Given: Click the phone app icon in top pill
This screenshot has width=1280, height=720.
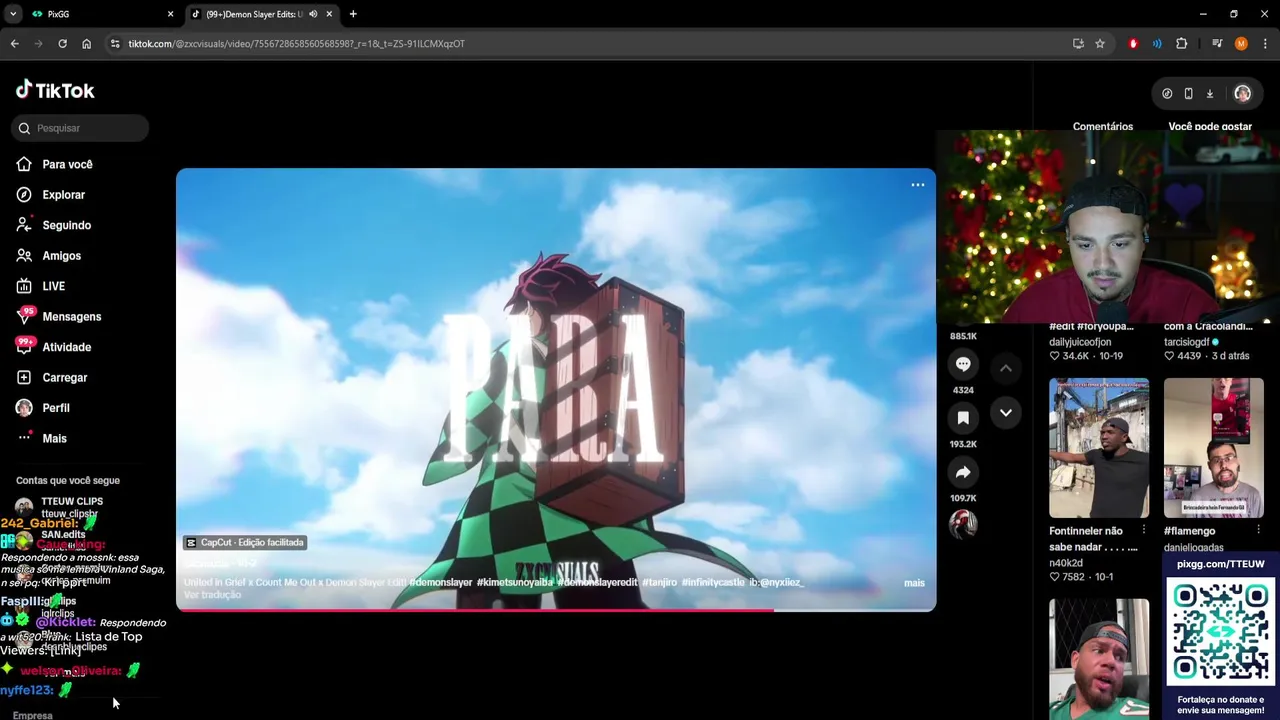Looking at the screenshot, I should [1188, 93].
